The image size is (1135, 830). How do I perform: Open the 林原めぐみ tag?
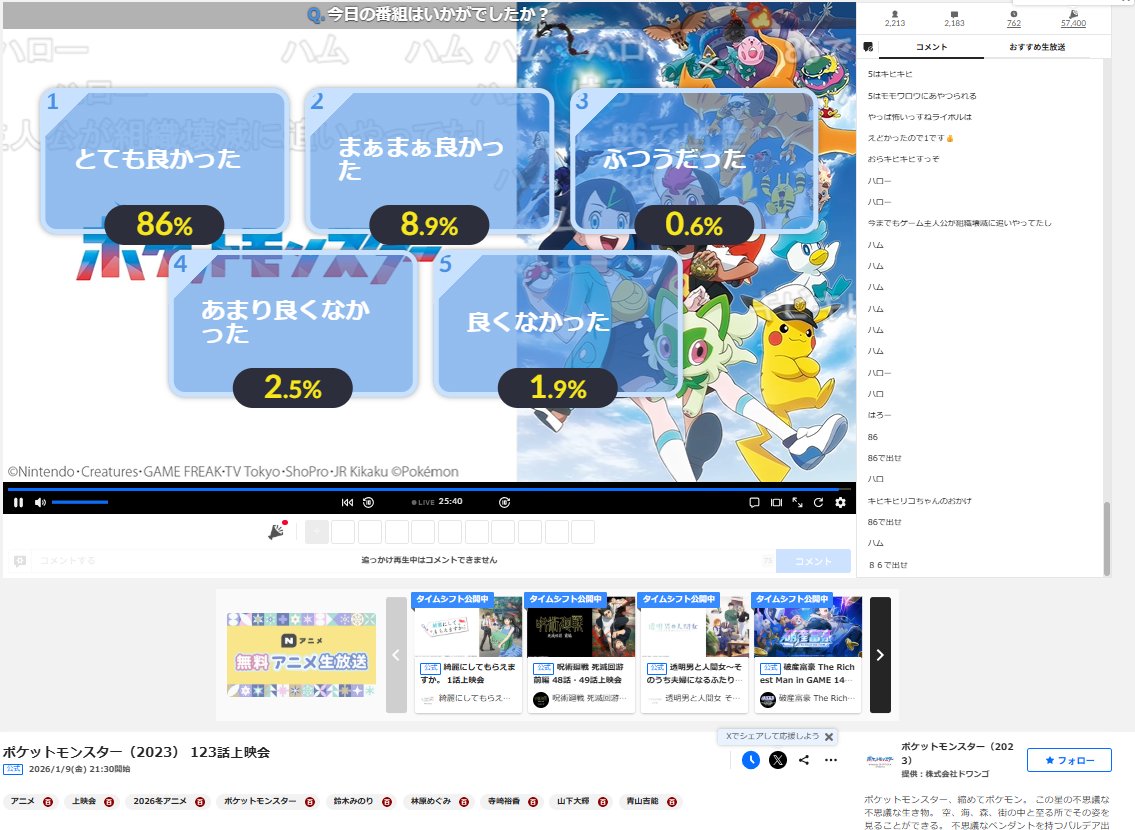pos(431,801)
